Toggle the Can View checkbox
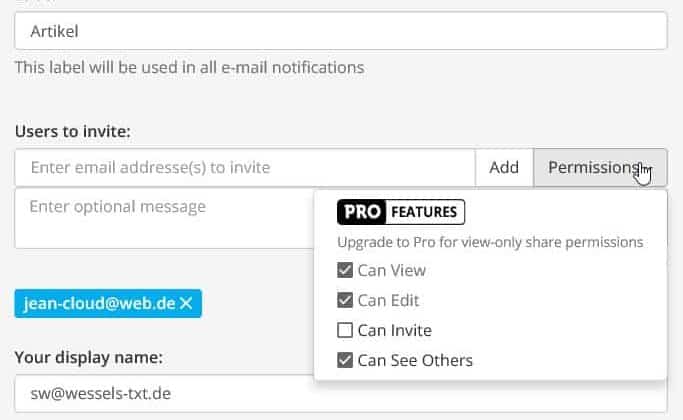The image size is (683, 420). click(x=345, y=270)
